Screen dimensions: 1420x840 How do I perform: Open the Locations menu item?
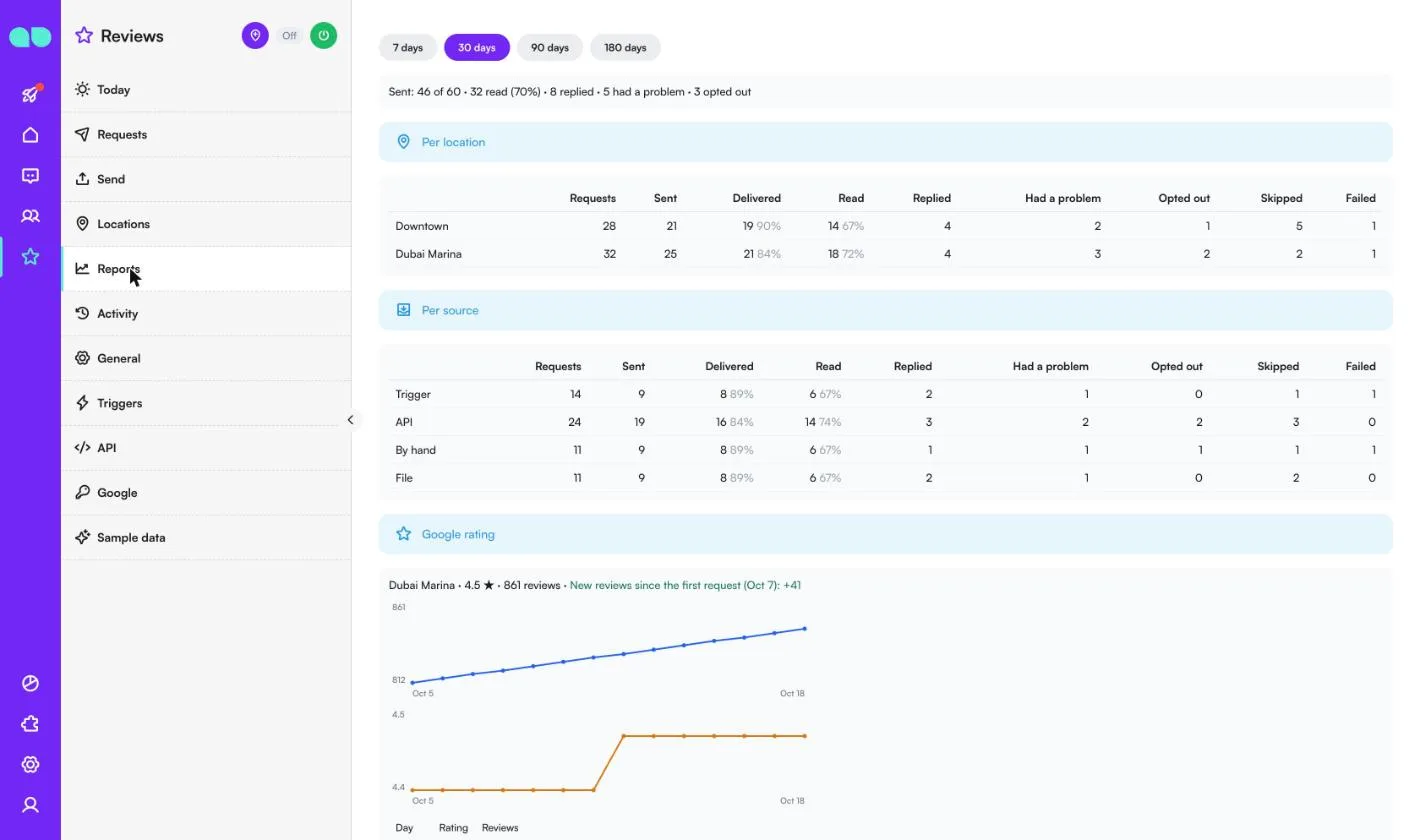[206, 224]
